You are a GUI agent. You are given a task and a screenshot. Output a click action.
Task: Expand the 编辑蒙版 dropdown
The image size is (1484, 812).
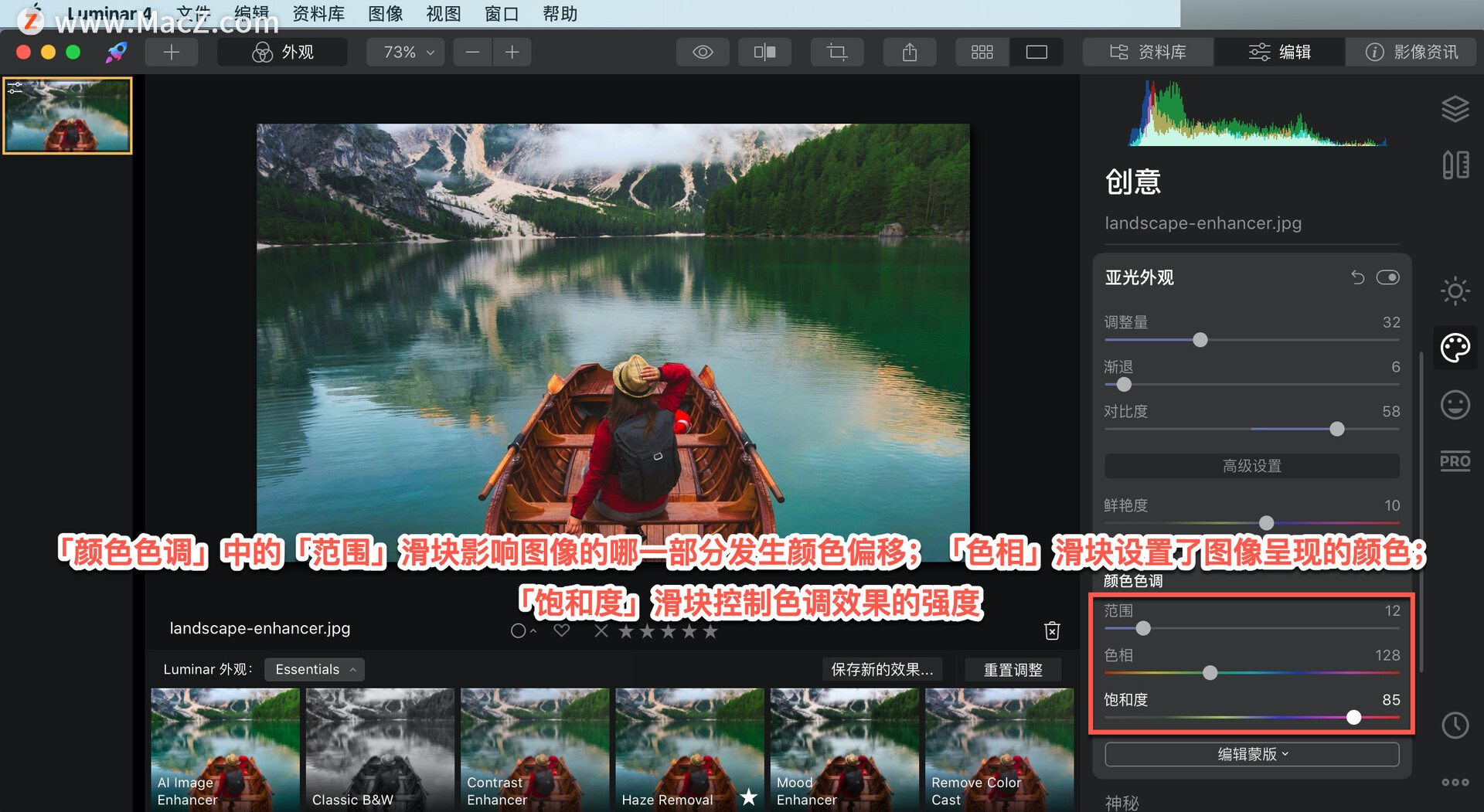point(1251,754)
